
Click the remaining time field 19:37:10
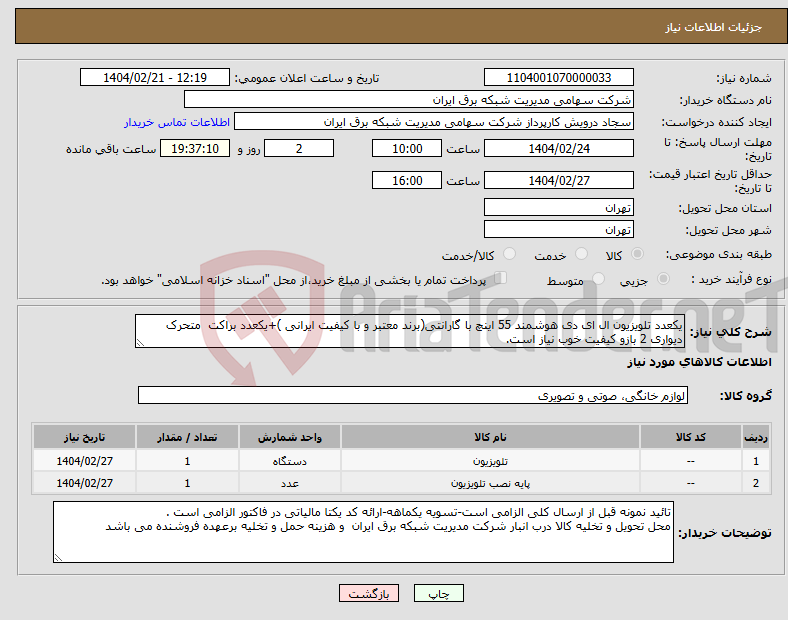tap(194, 148)
